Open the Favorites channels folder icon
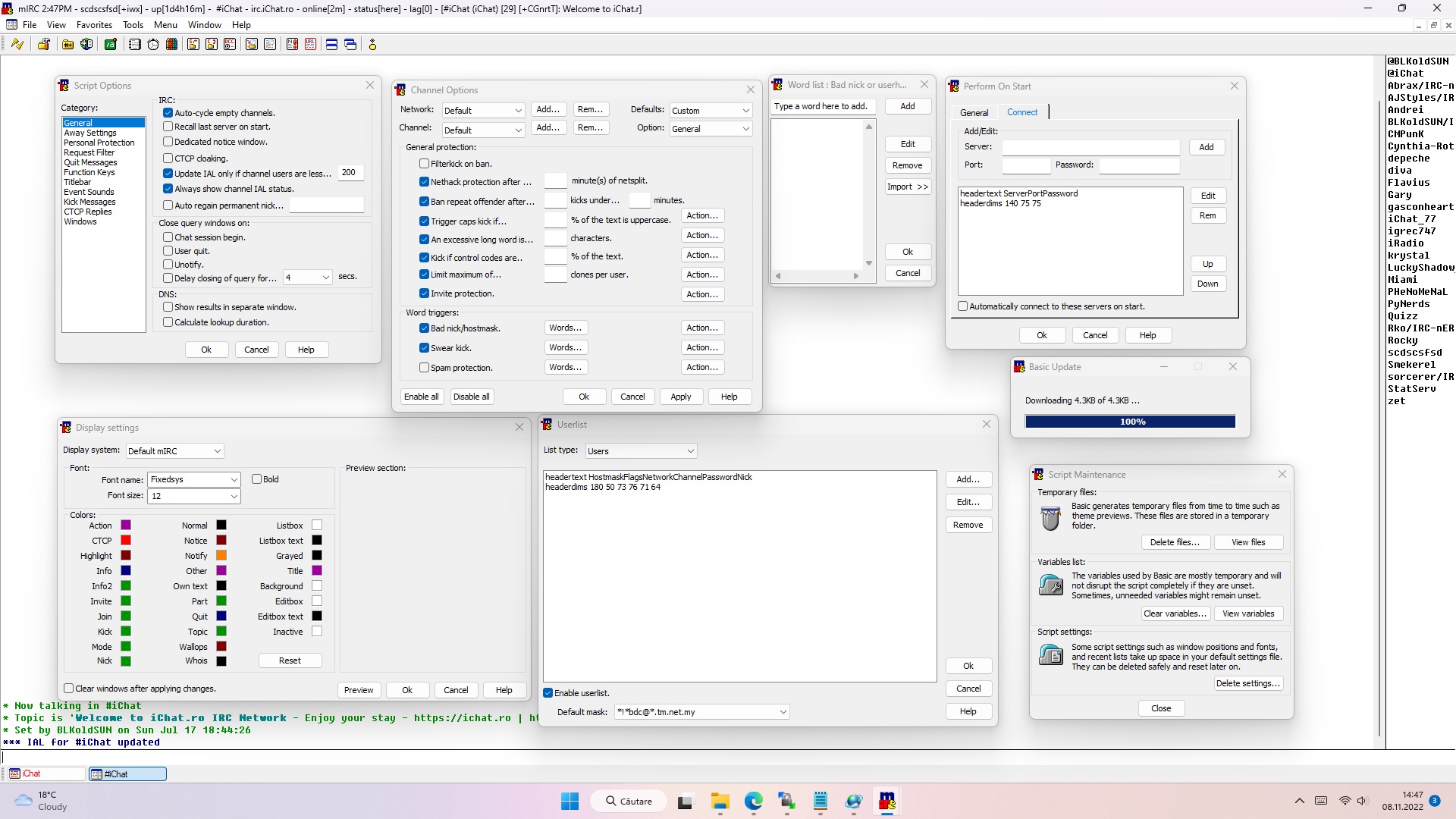Screen dimensions: 1456x819 pyautogui.click(x=67, y=45)
